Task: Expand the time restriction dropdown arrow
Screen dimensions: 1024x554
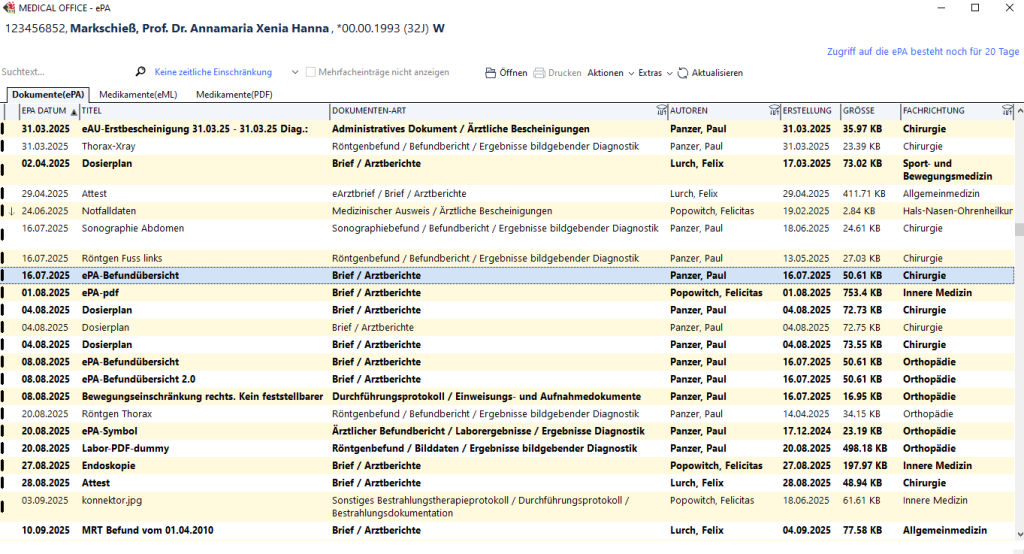Action: point(295,73)
